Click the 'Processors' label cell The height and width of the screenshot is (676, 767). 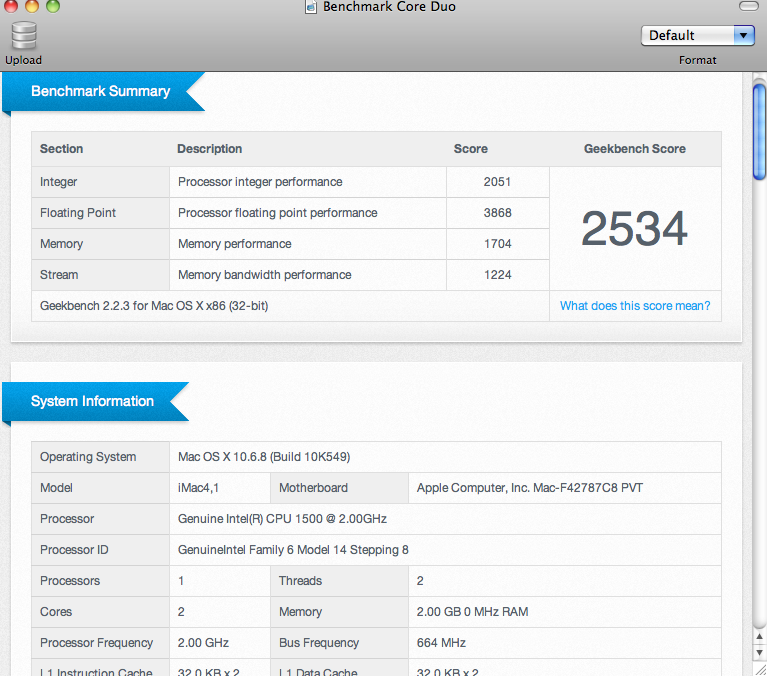pyautogui.click(x=101, y=581)
